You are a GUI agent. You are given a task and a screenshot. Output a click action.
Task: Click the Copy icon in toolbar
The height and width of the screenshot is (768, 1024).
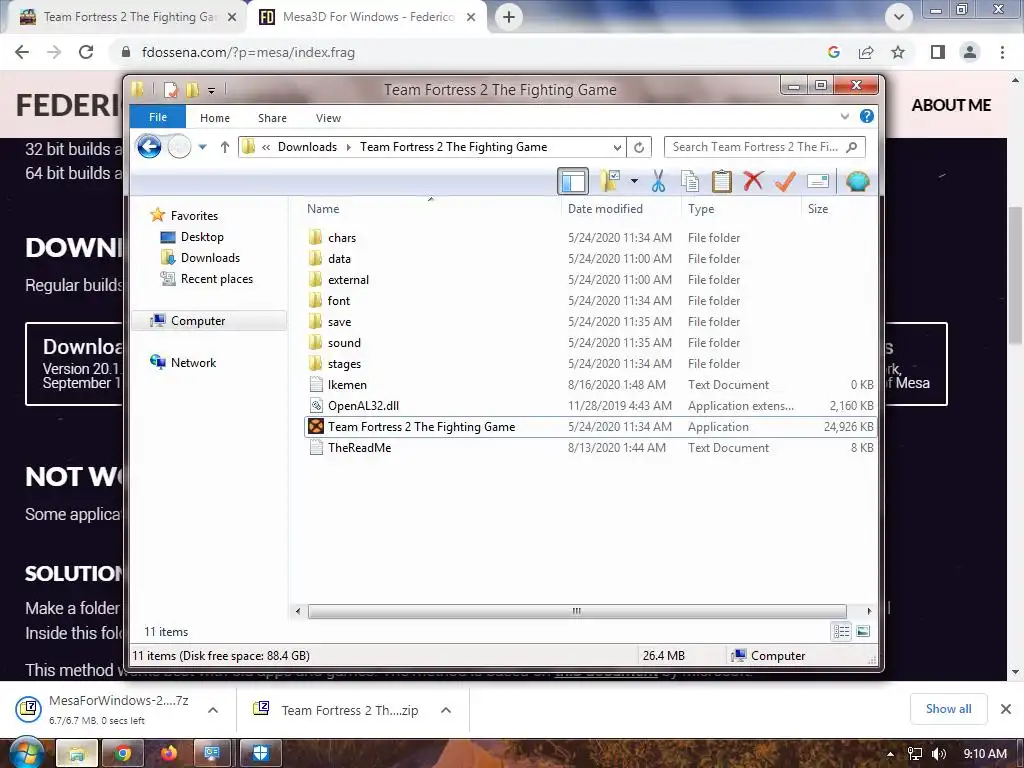[x=690, y=182]
